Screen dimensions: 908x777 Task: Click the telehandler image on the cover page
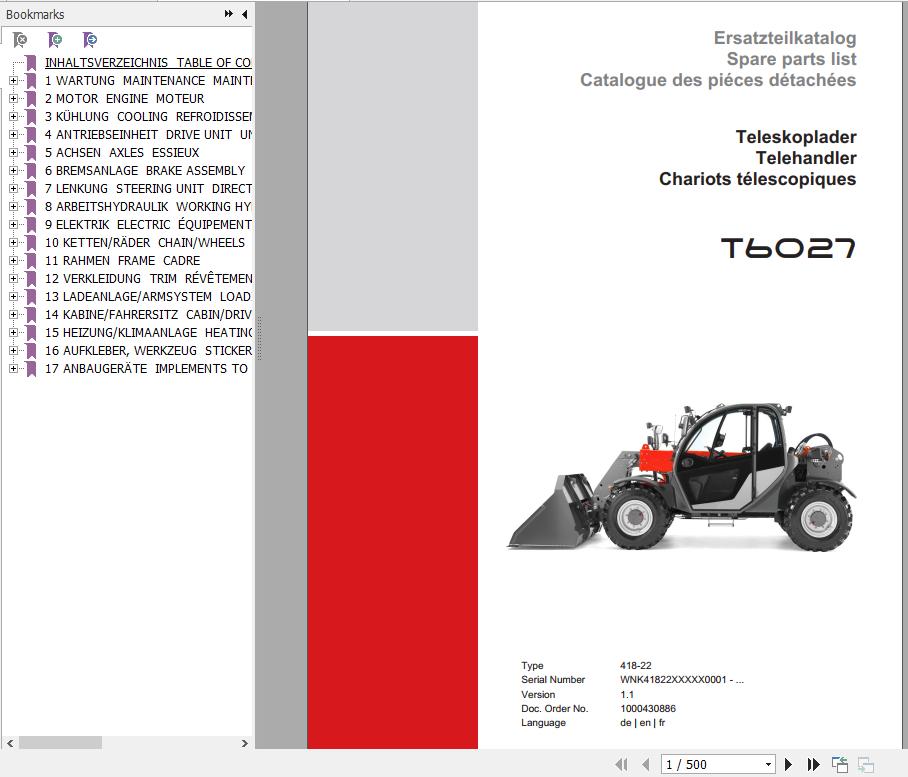(682, 476)
